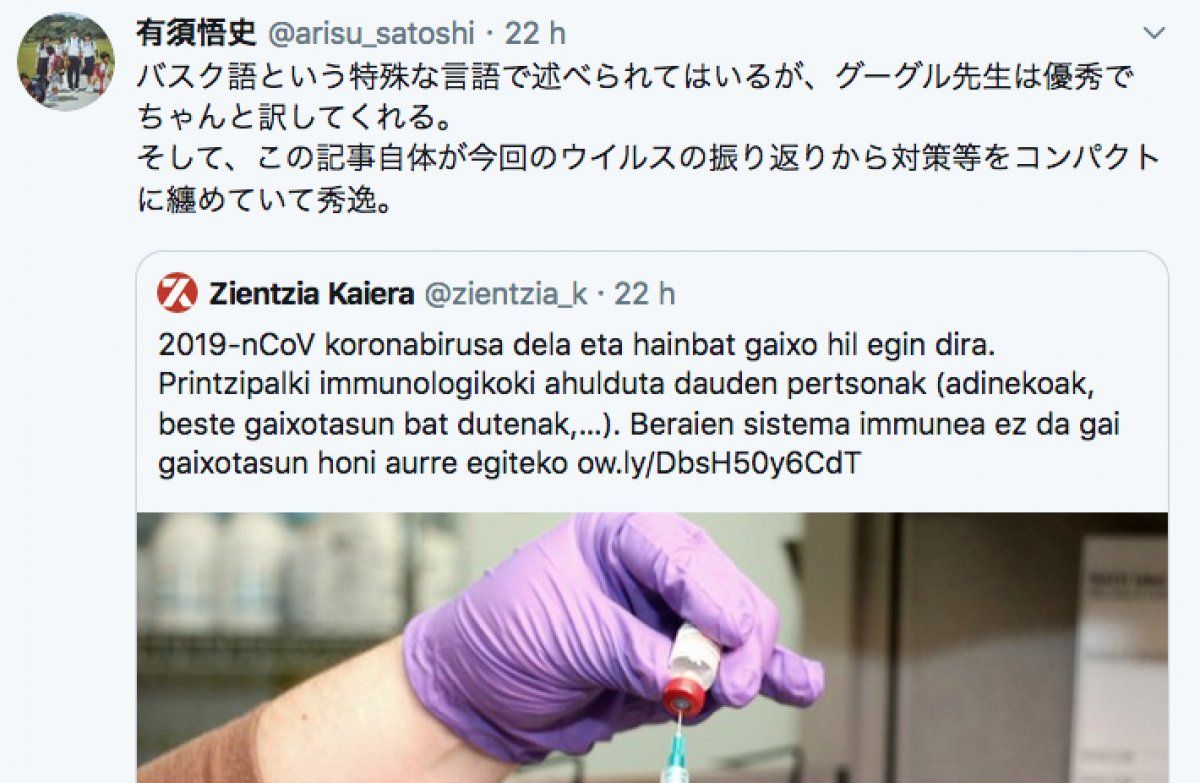
Task: Click the syringe needle in the photo
Action: click(678, 750)
